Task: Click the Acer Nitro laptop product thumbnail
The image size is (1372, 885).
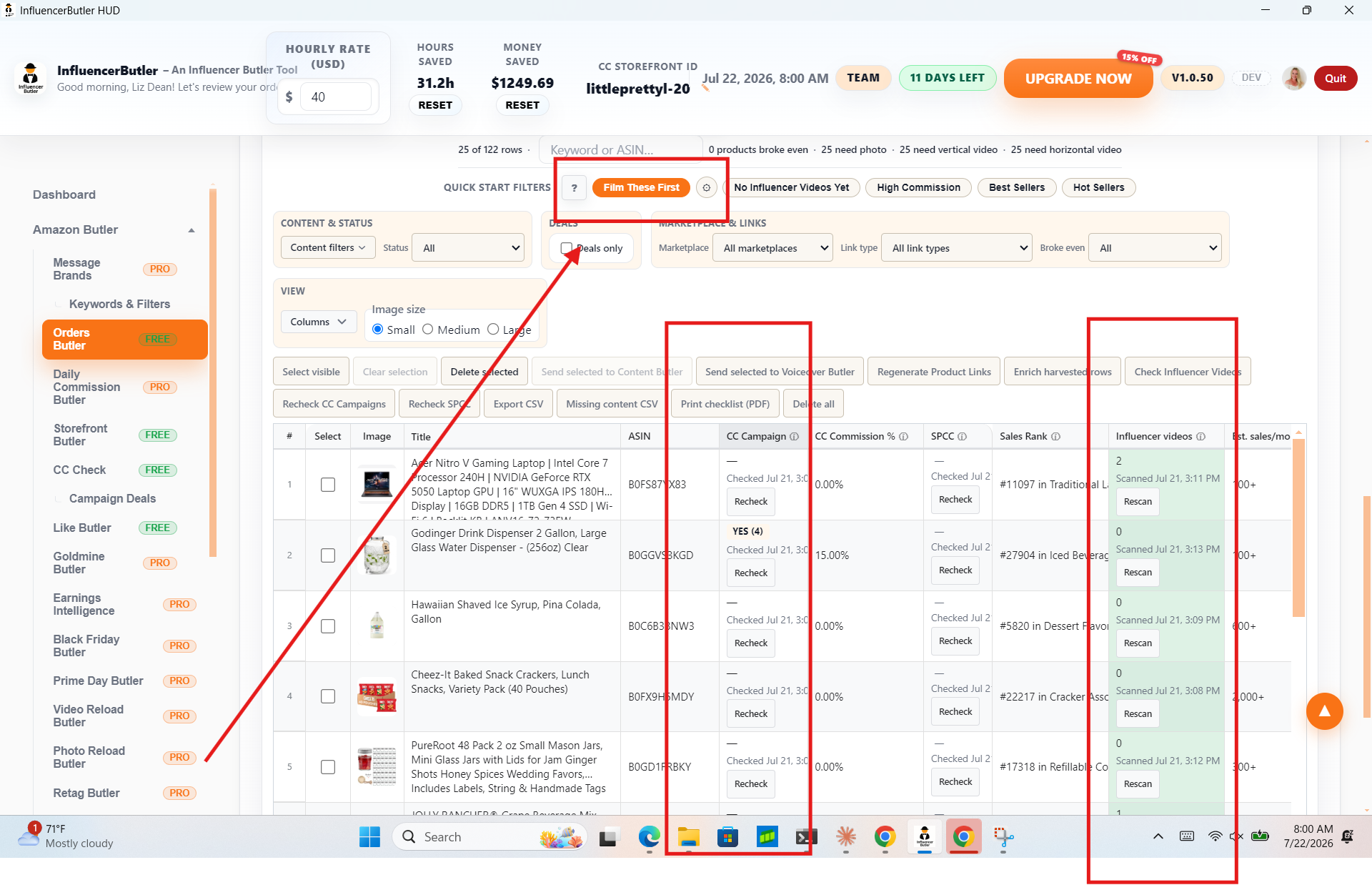Action: pos(377,484)
